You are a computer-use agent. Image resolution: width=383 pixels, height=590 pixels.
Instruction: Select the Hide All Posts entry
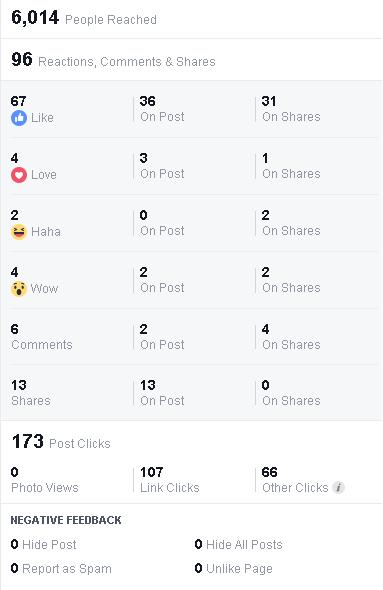(239, 544)
